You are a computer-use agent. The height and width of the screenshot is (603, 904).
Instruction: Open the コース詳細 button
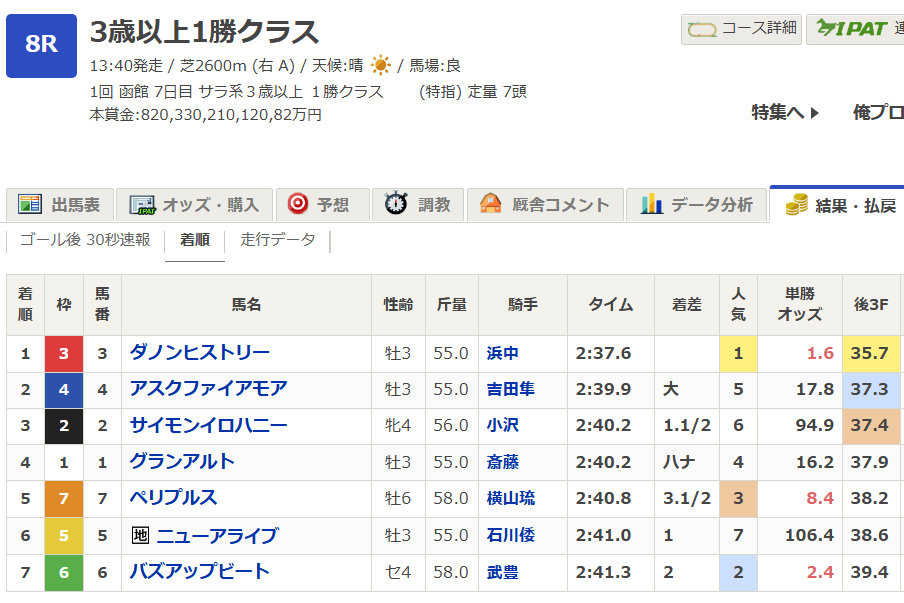tap(741, 29)
